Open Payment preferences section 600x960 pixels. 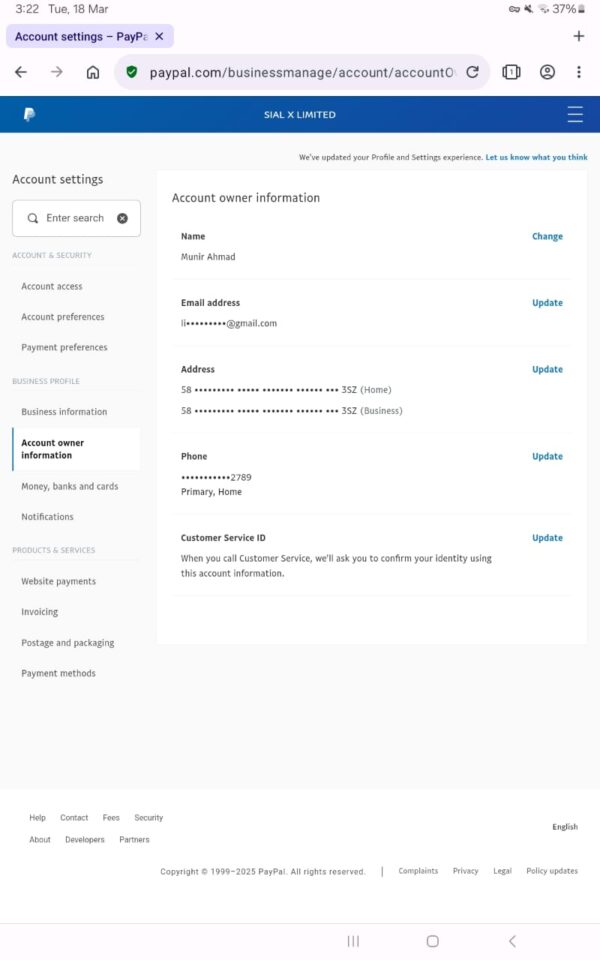64,347
